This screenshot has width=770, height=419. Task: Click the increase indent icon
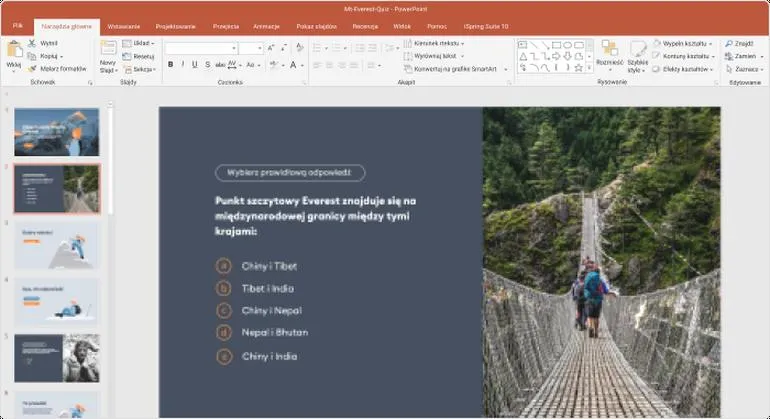tap(373, 48)
